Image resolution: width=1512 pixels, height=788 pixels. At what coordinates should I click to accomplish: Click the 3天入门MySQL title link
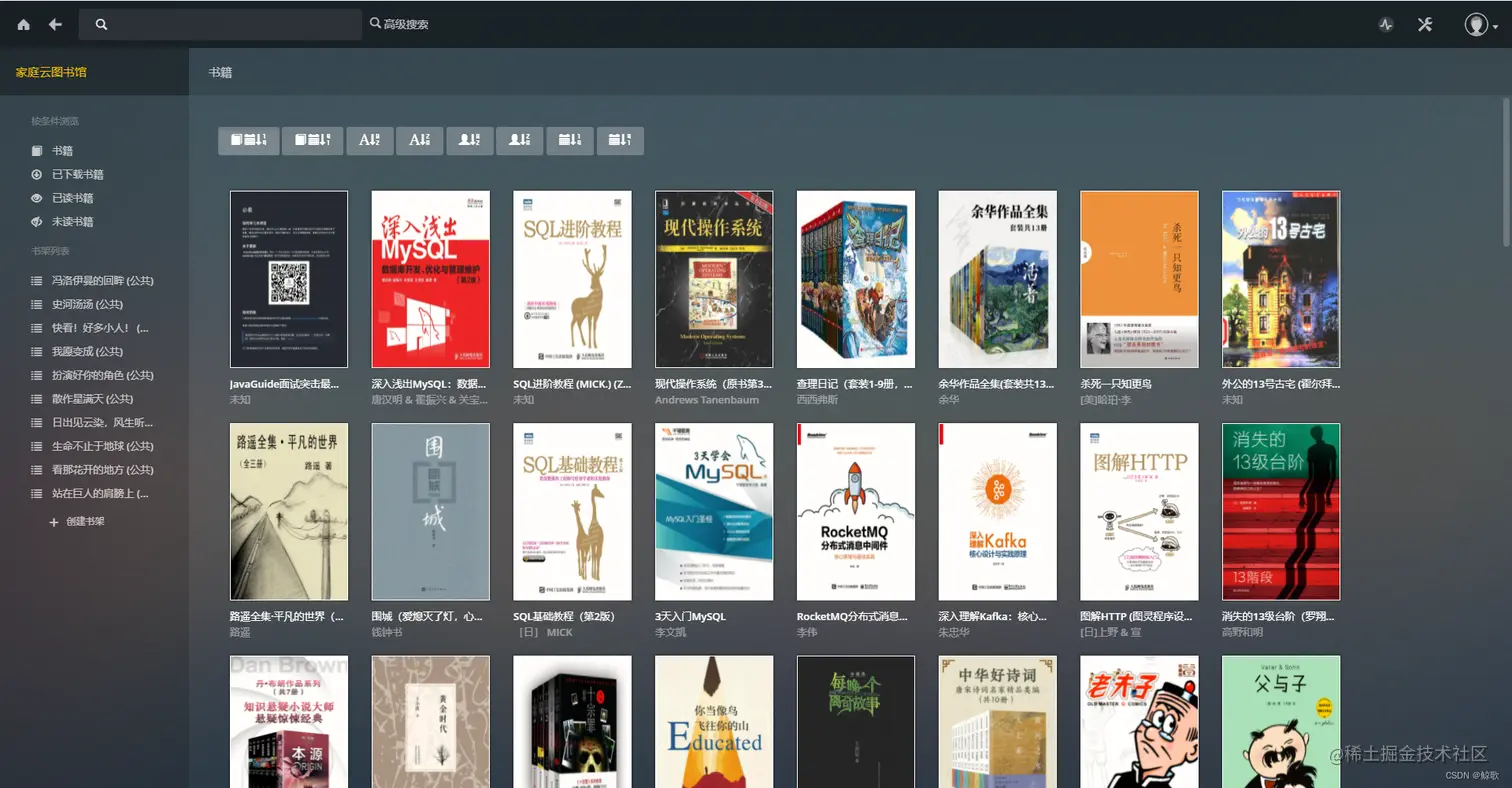point(690,617)
